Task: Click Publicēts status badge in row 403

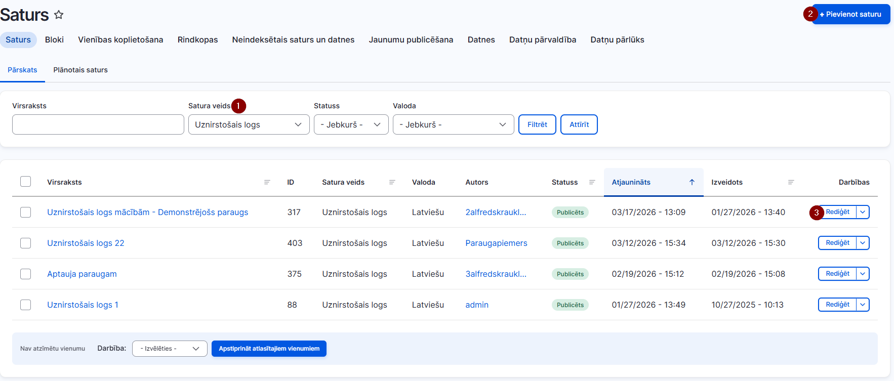Action: 570,243
